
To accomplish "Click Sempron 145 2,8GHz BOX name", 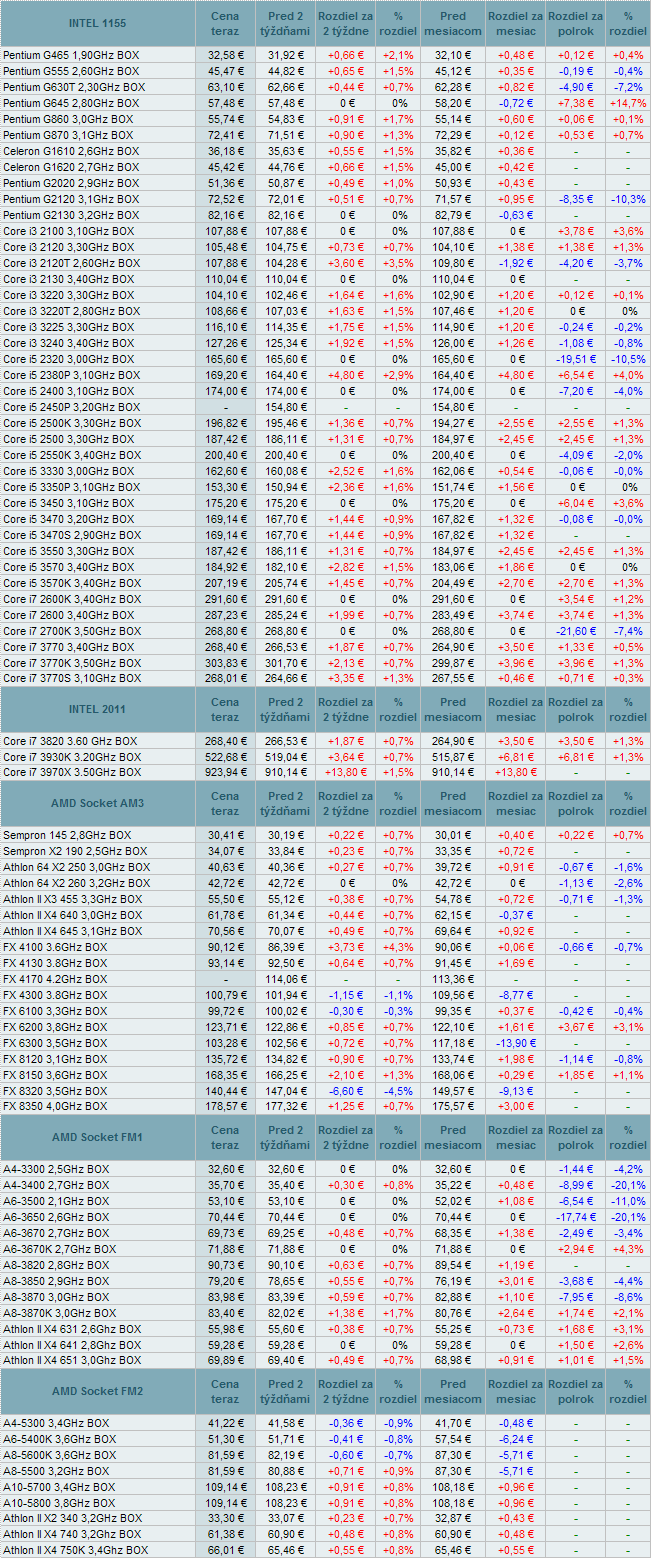I will pos(67,835).
